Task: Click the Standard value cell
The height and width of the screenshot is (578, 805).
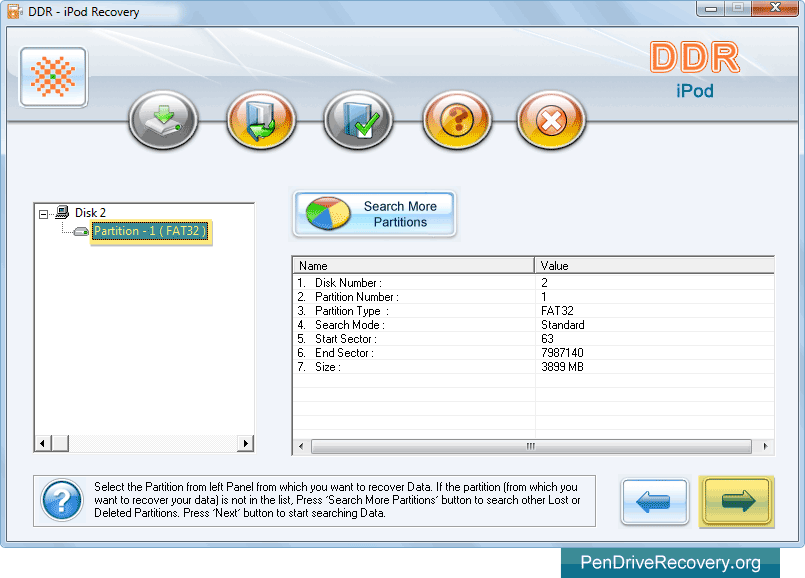Action: click(563, 325)
